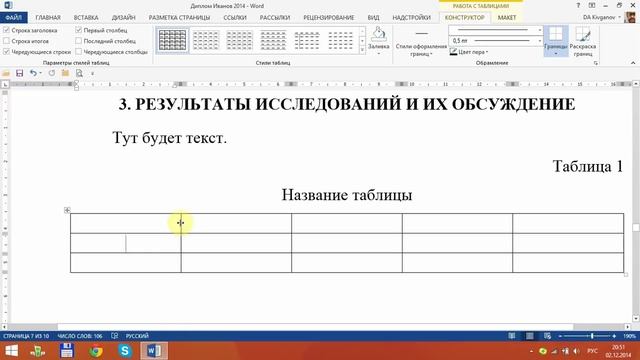Click the zoom slider handle
640x360 pixels.
pyautogui.click(x=592, y=336)
